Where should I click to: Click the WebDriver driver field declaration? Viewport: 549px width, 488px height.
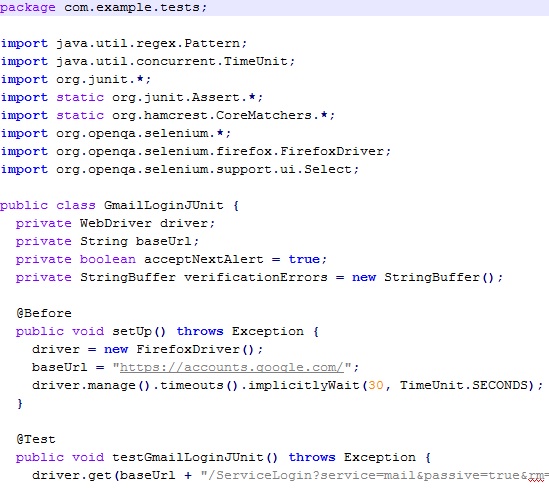click(115, 223)
